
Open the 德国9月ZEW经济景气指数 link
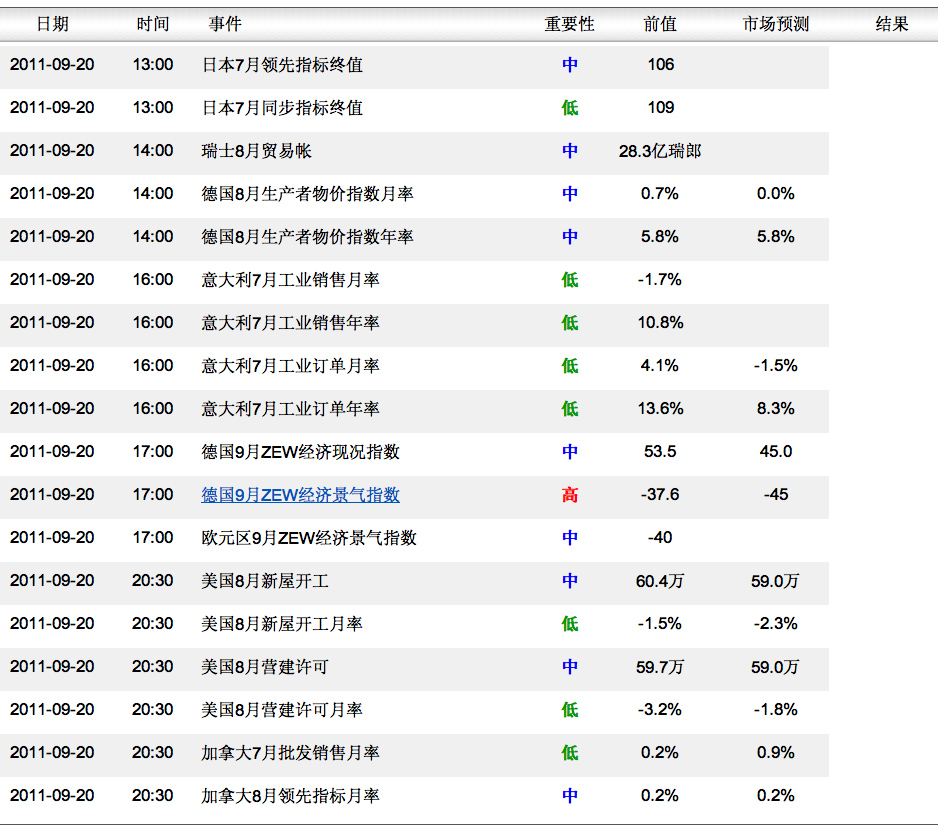[x=300, y=495]
